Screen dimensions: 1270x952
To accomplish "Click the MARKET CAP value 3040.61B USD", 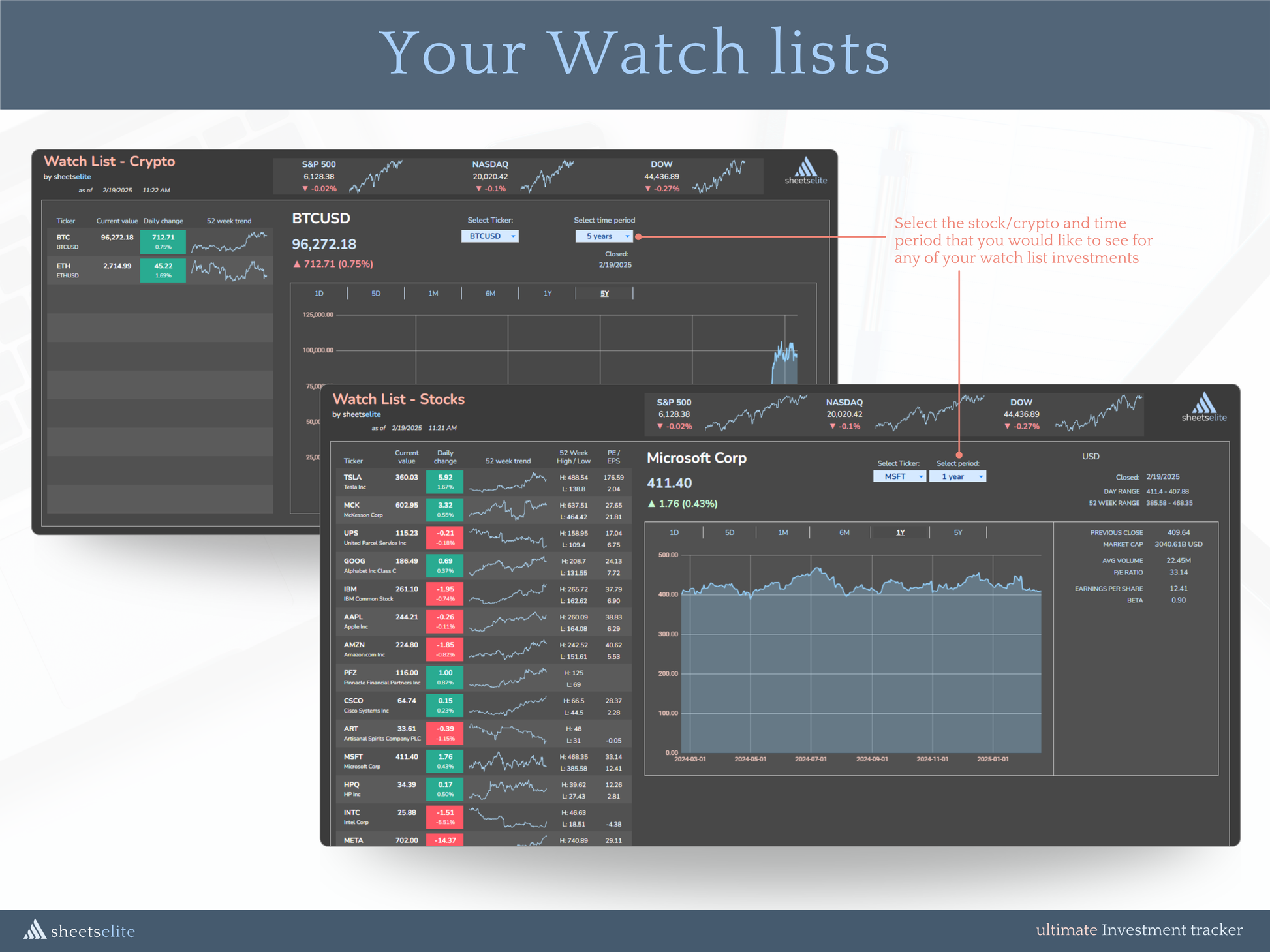I will coord(1178,544).
